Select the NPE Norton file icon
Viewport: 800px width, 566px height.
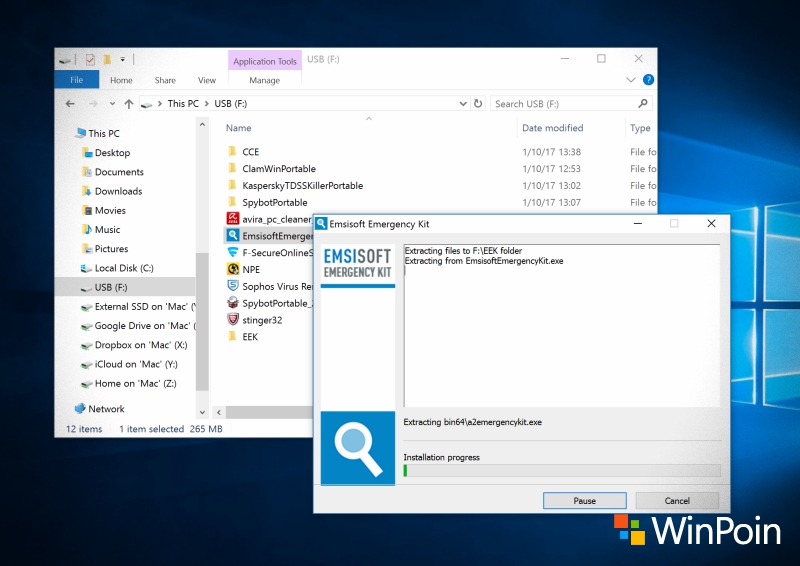(x=233, y=269)
